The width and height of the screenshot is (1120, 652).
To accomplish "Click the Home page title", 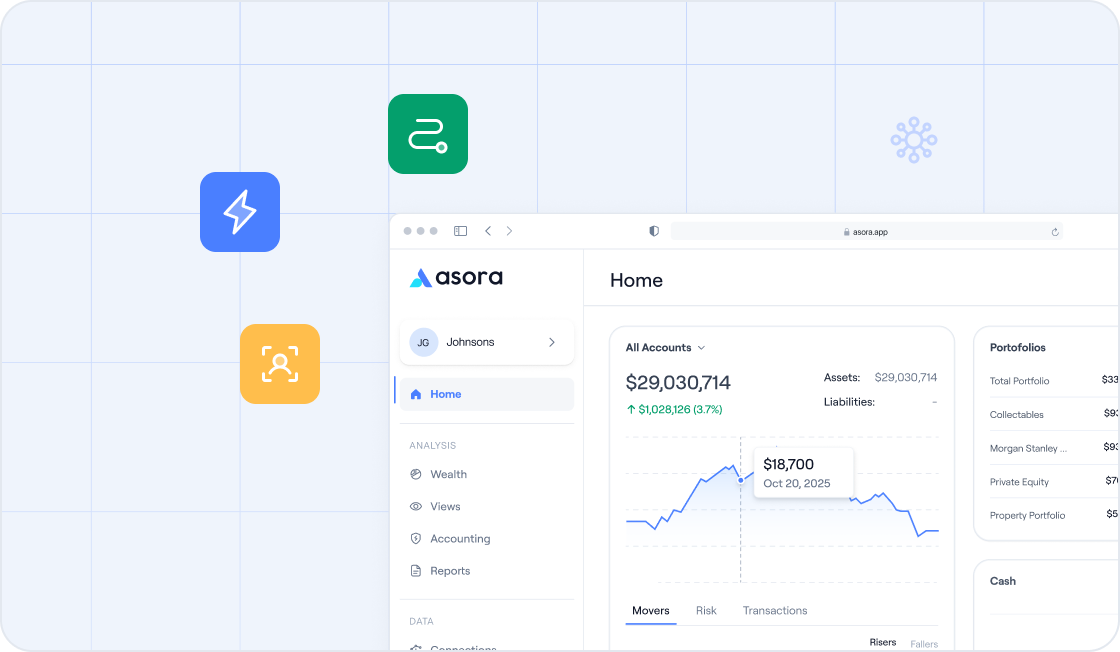I will click(x=636, y=281).
